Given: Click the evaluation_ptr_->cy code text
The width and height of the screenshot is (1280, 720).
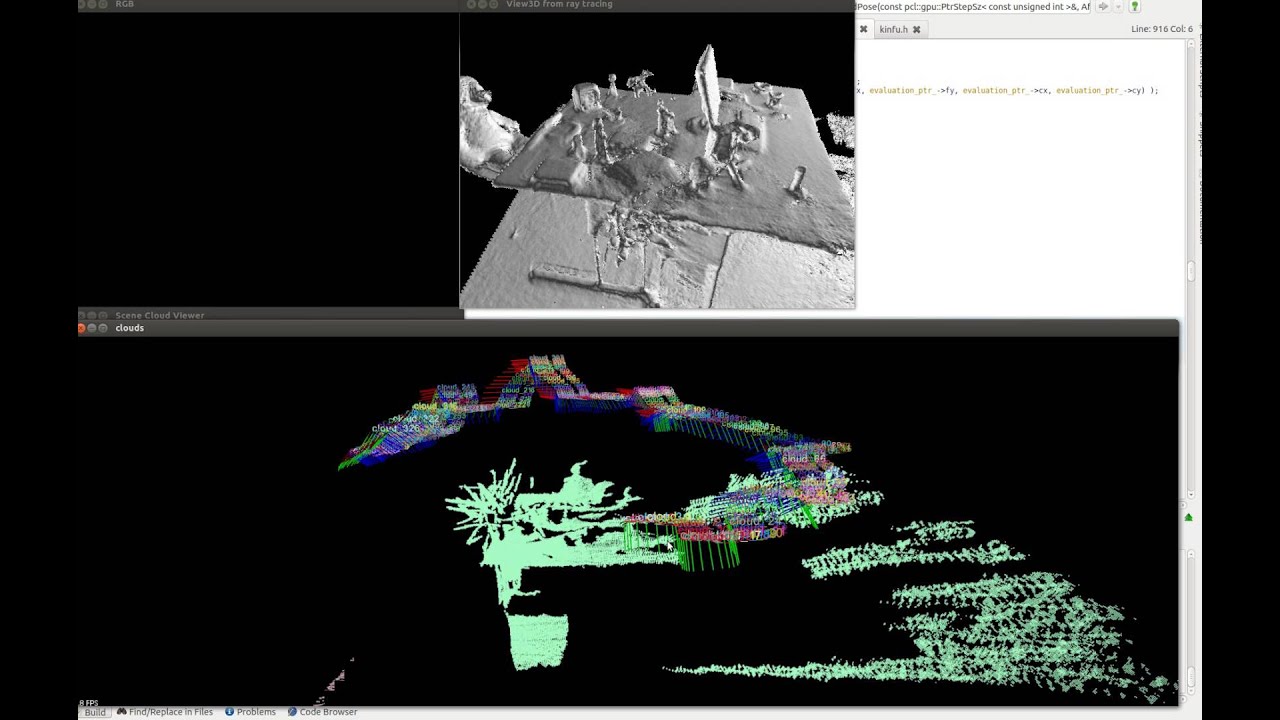Looking at the screenshot, I should 1100,90.
